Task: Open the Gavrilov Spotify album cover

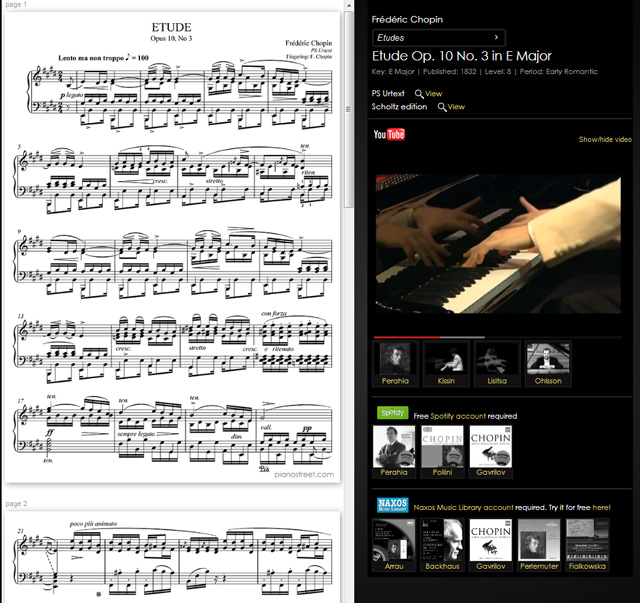Action: (491, 446)
